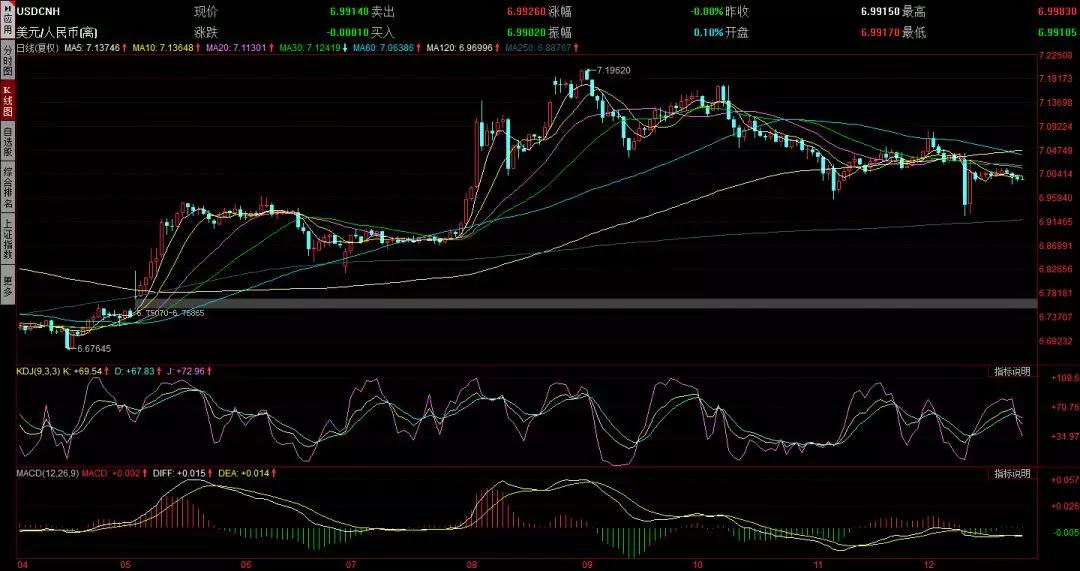Open the 应用 sidebar tab
Screen dimensions: 1080x571
[x=7, y=20]
